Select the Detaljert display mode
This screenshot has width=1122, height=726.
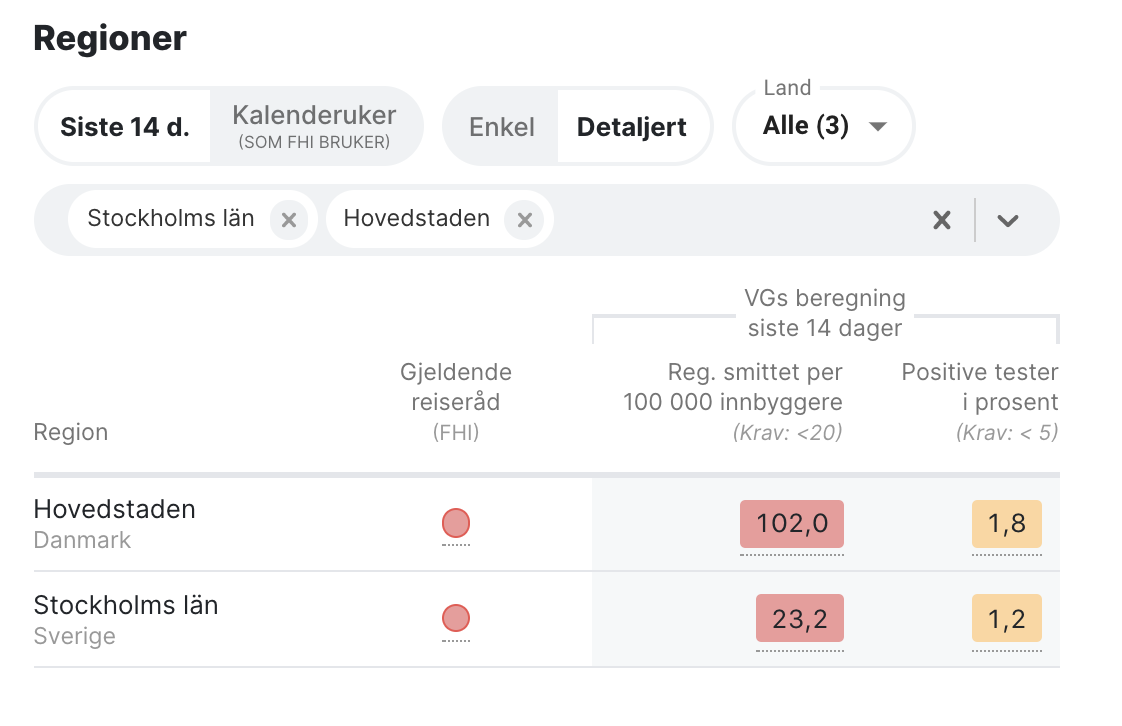coord(632,127)
